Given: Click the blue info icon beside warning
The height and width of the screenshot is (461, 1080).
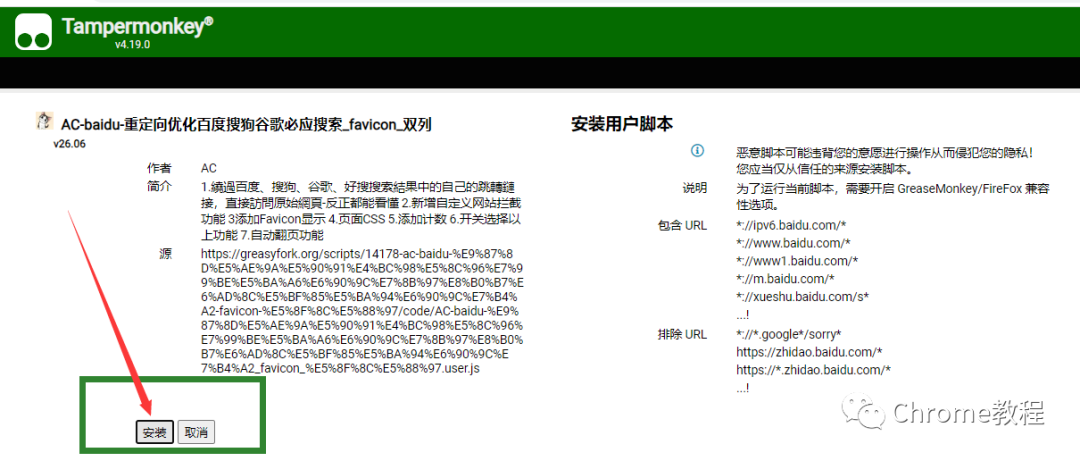Looking at the screenshot, I should pos(697,150).
